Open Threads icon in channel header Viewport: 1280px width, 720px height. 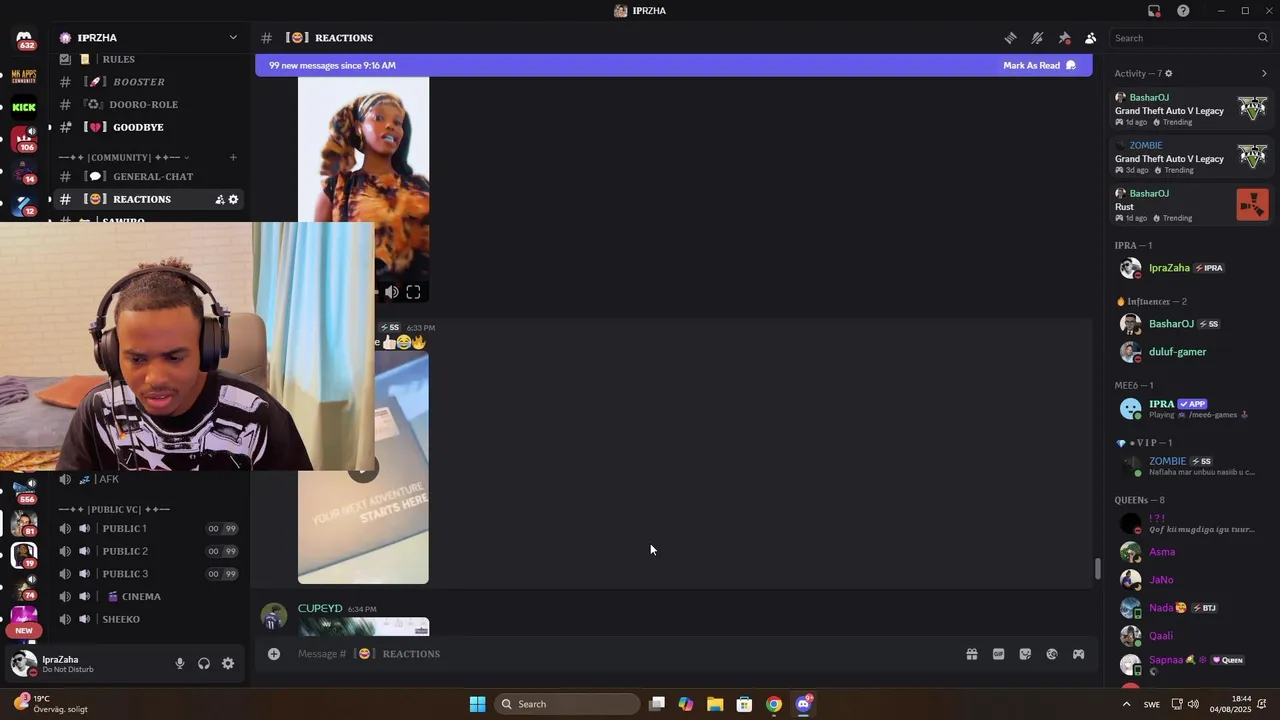coord(1010,38)
